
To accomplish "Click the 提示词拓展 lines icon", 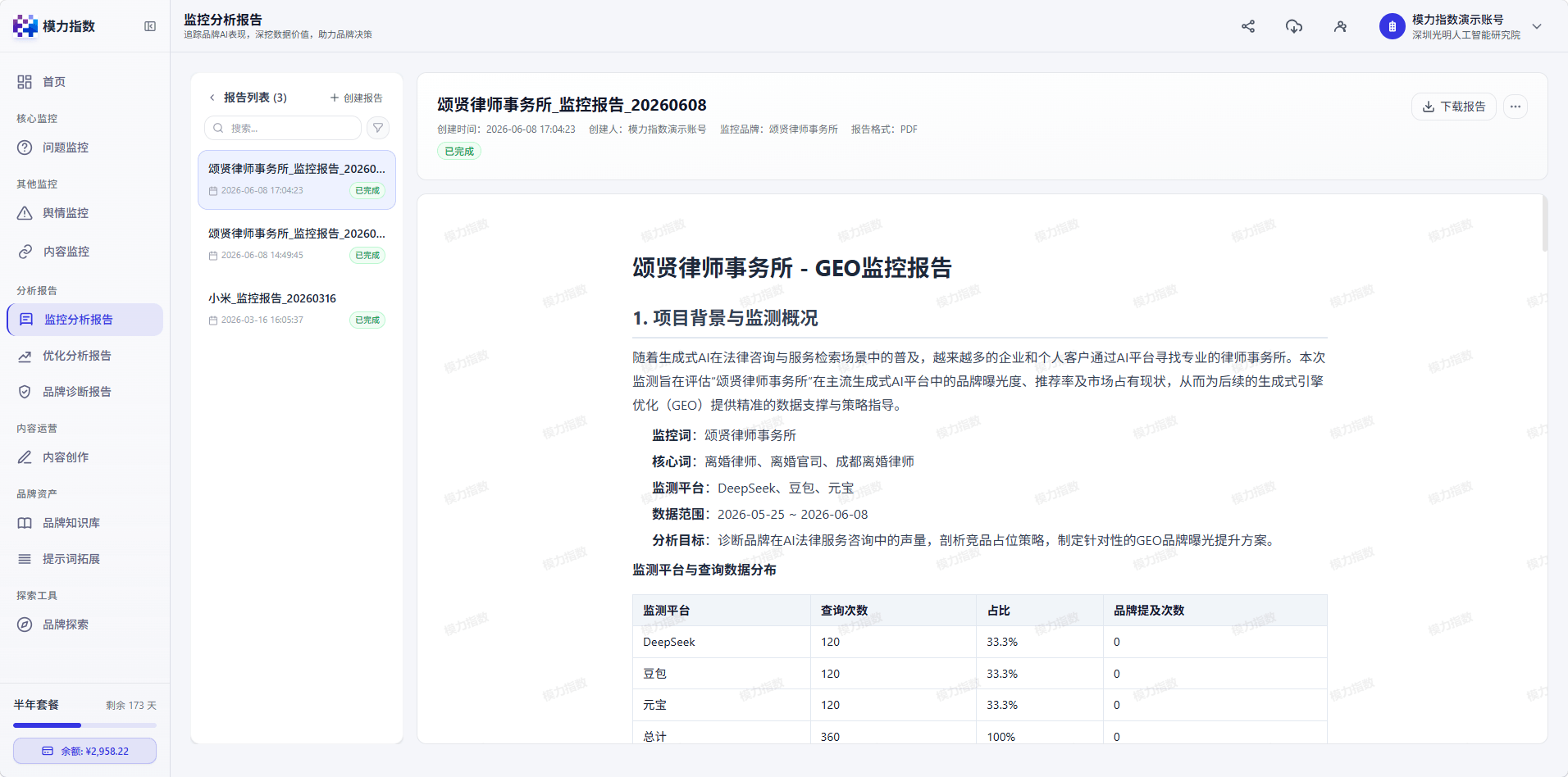I will (25, 559).
